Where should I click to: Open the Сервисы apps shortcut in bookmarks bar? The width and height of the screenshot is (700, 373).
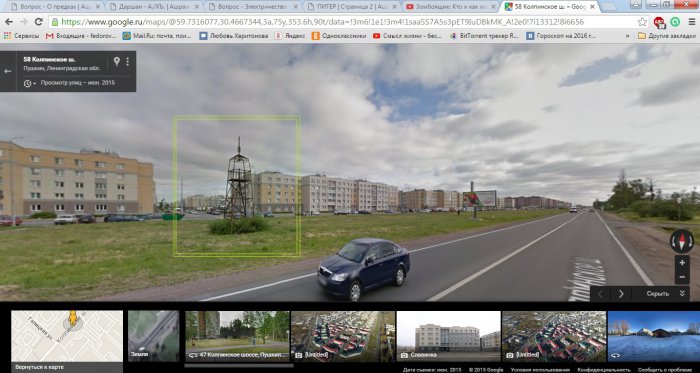tap(21, 36)
